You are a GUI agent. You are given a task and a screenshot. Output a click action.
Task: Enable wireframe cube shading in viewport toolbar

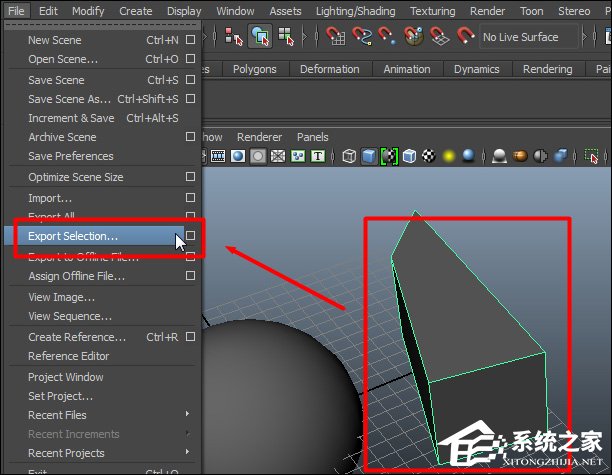349,156
